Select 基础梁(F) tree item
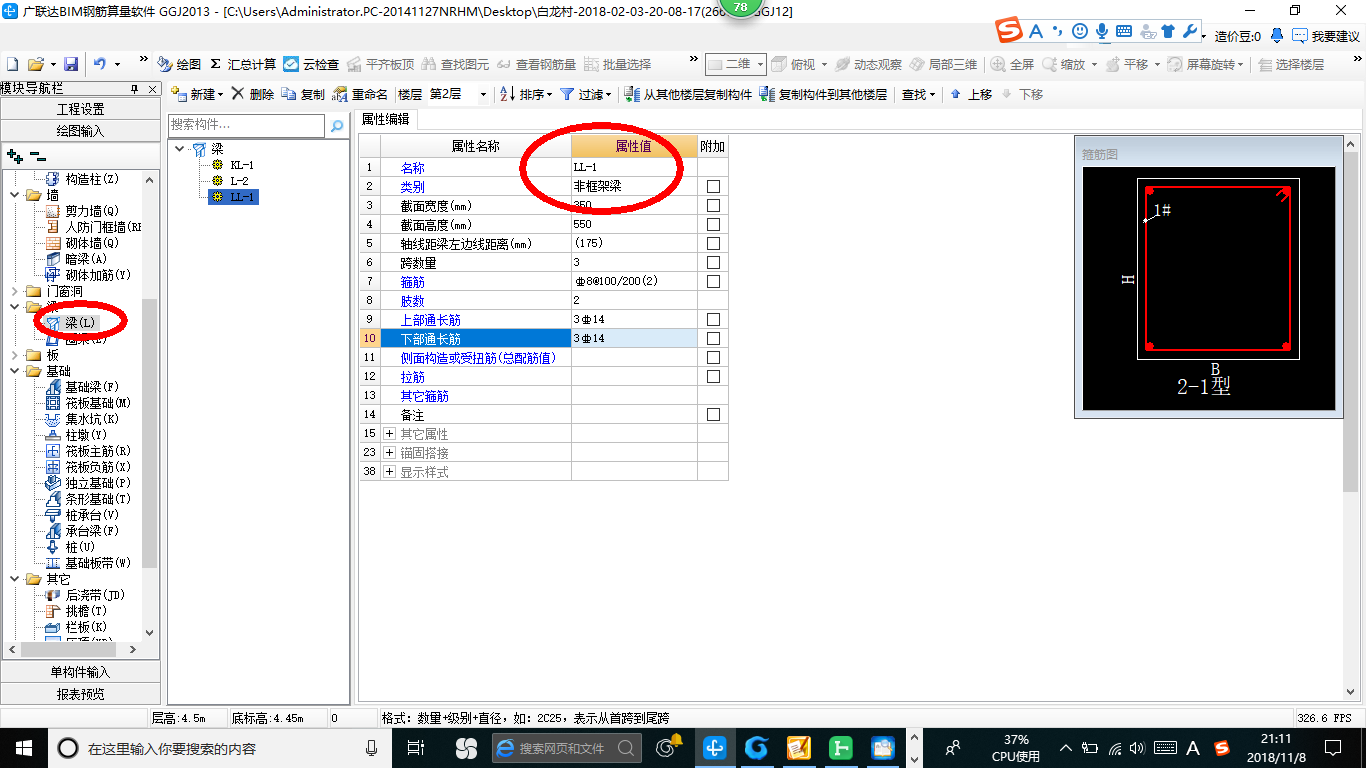This screenshot has width=1366, height=768. pyautogui.click(x=92, y=387)
